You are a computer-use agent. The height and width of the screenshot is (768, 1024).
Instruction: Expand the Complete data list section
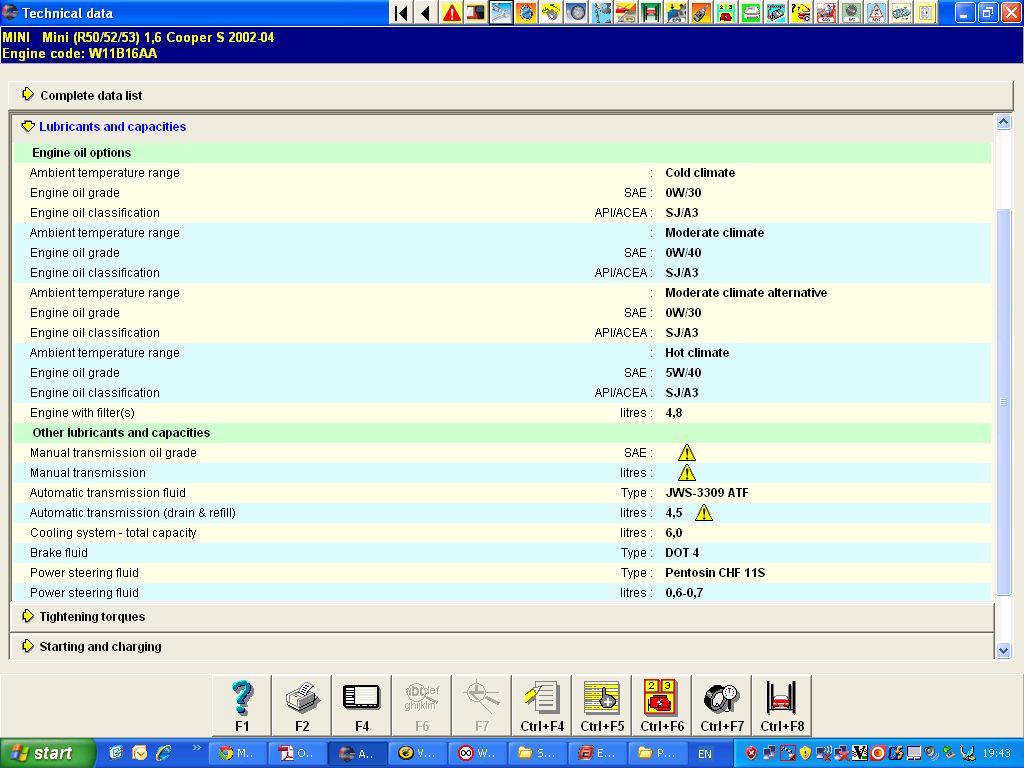click(x=91, y=96)
